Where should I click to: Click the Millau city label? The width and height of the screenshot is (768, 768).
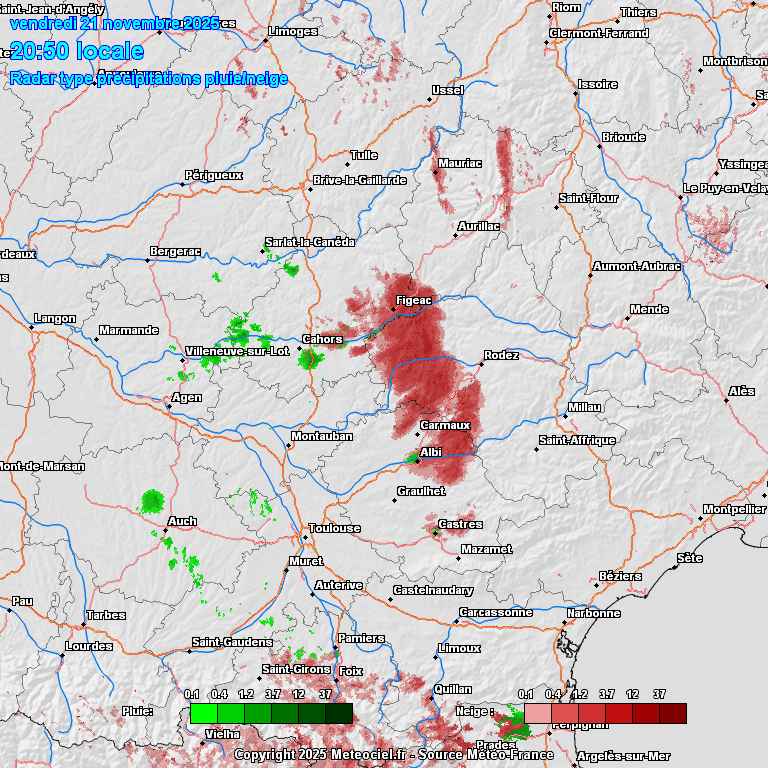click(x=584, y=407)
